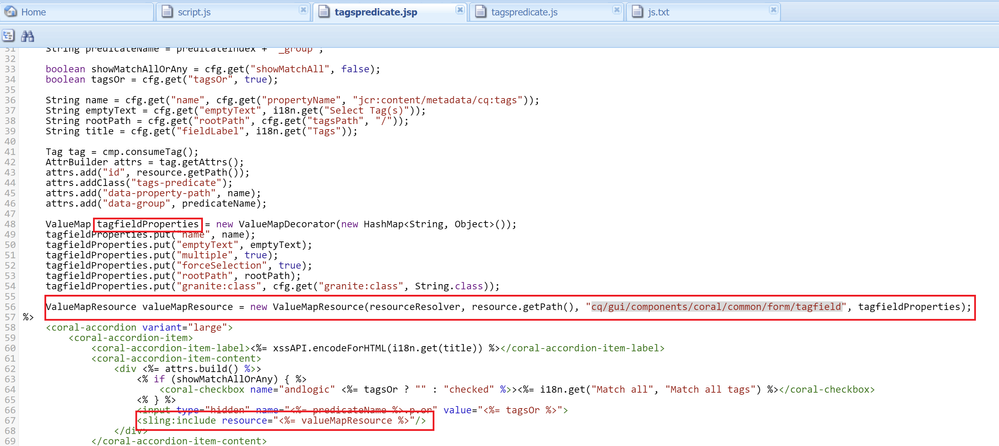Viewport: 999px width, 446px height.
Task: Open the js.txt tab
Action: 658,12
